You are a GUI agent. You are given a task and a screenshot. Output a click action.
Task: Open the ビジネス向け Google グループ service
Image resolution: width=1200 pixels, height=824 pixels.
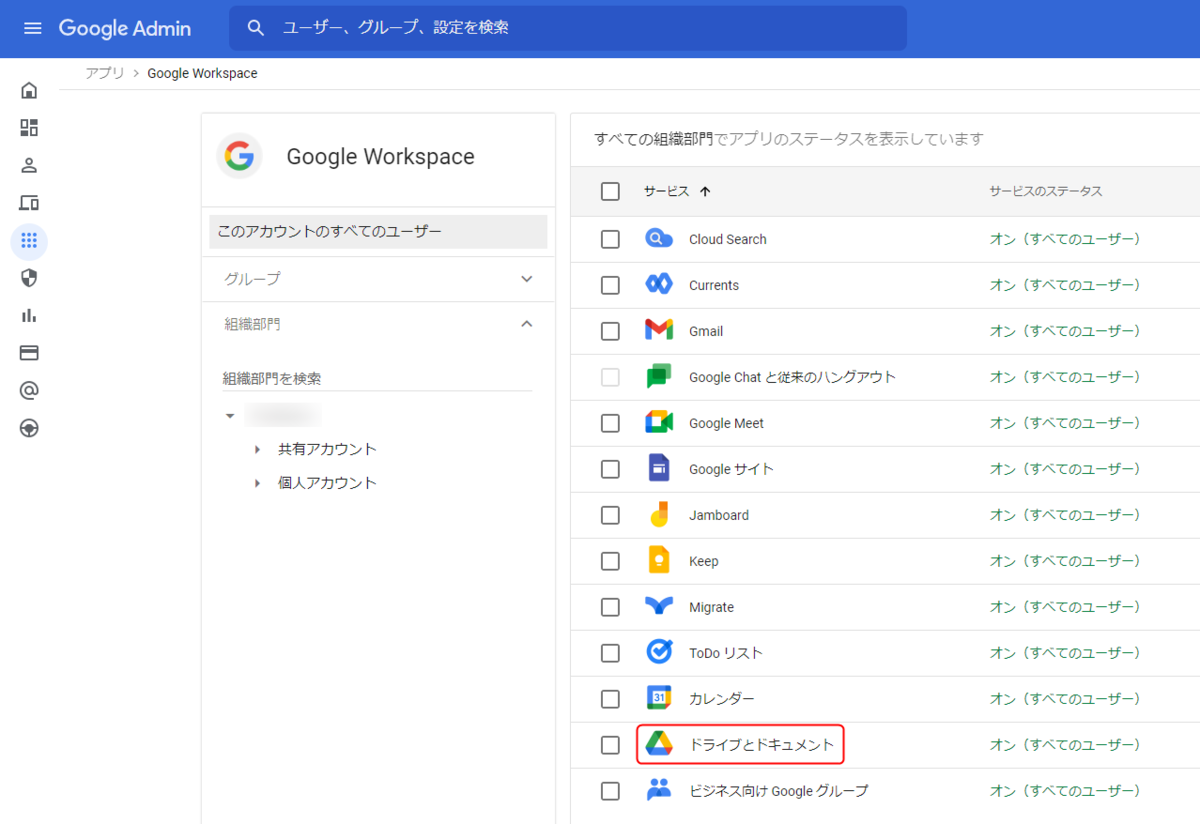[x=779, y=791]
